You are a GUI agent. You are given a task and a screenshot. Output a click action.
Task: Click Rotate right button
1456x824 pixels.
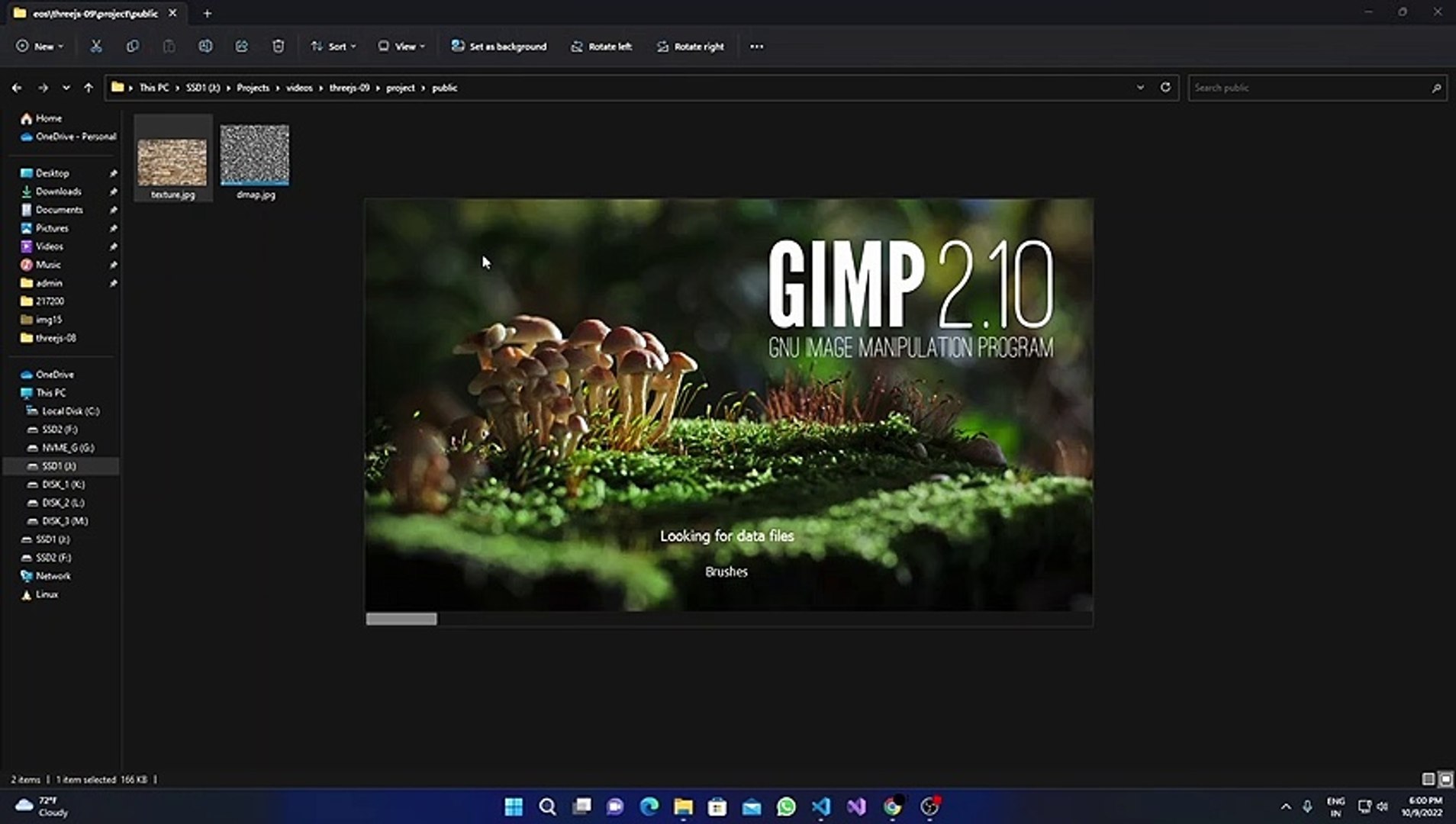(x=691, y=47)
